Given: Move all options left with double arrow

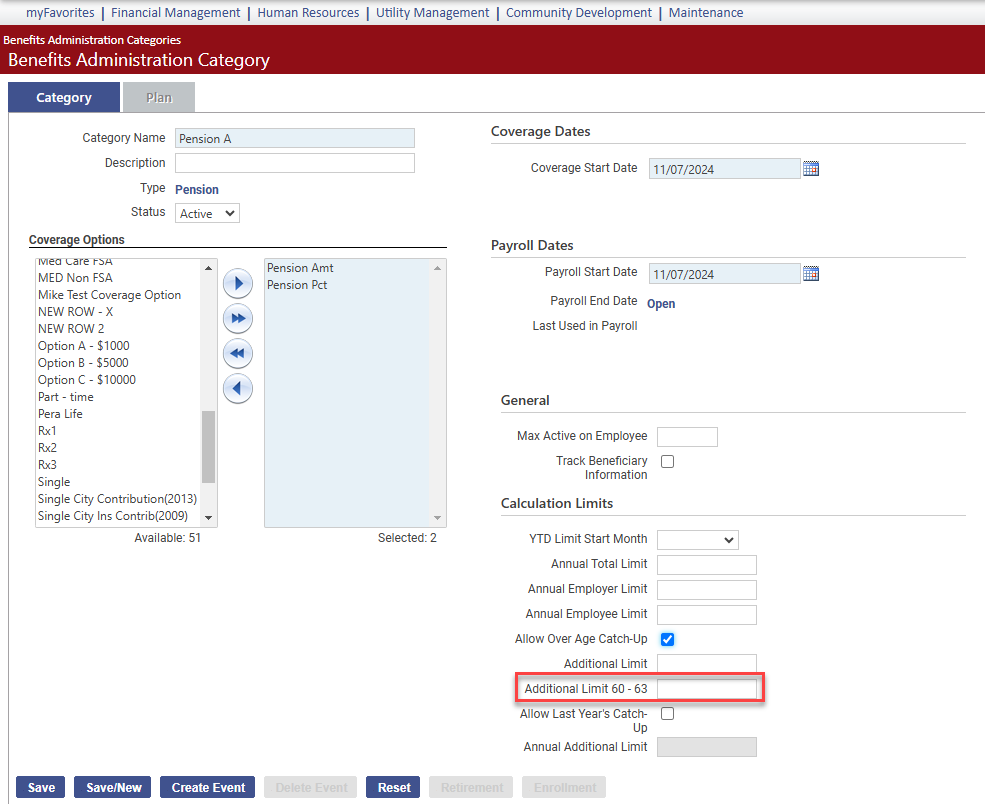Looking at the screenshot, I should 237,353.
